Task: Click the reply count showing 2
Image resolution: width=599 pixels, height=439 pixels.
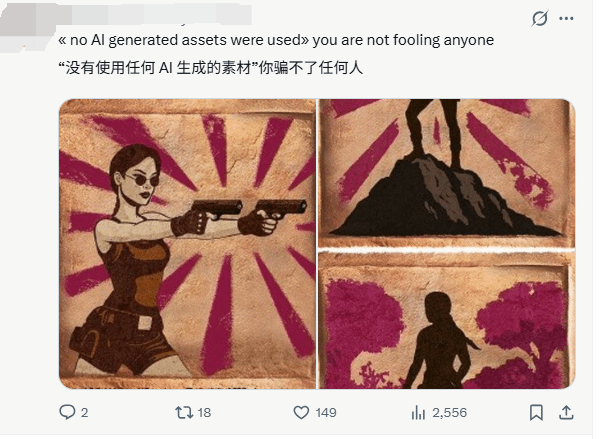Action: coord(84,413)
